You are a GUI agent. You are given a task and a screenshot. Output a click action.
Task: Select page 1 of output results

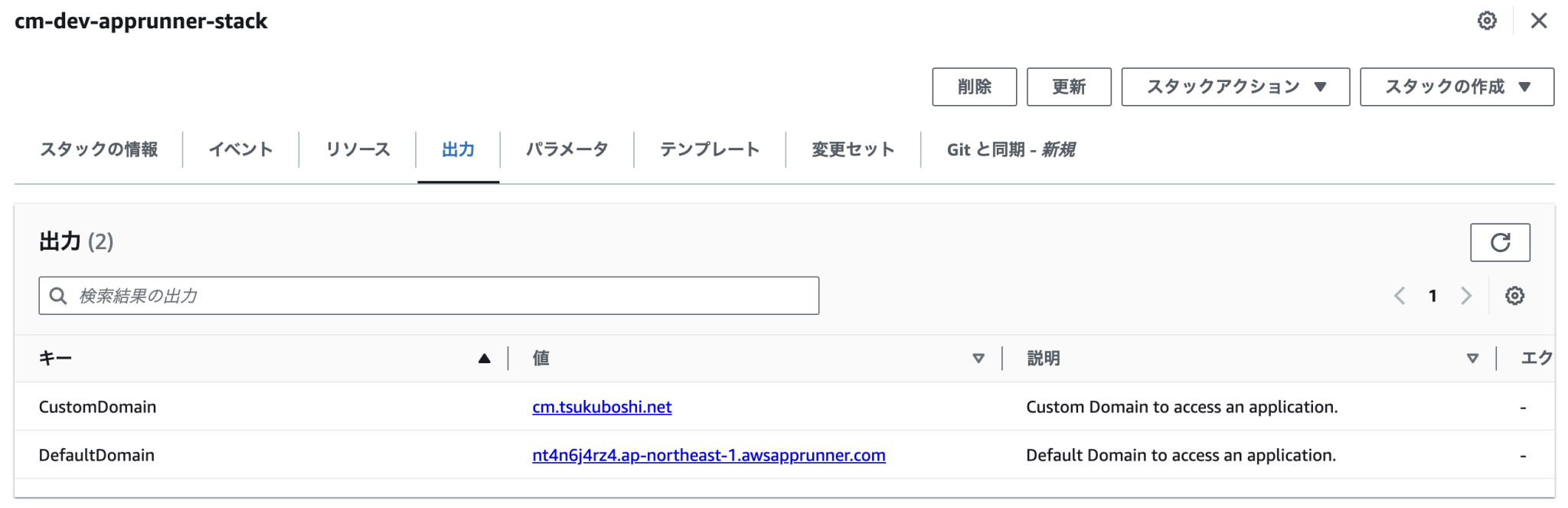point(1432,296)
